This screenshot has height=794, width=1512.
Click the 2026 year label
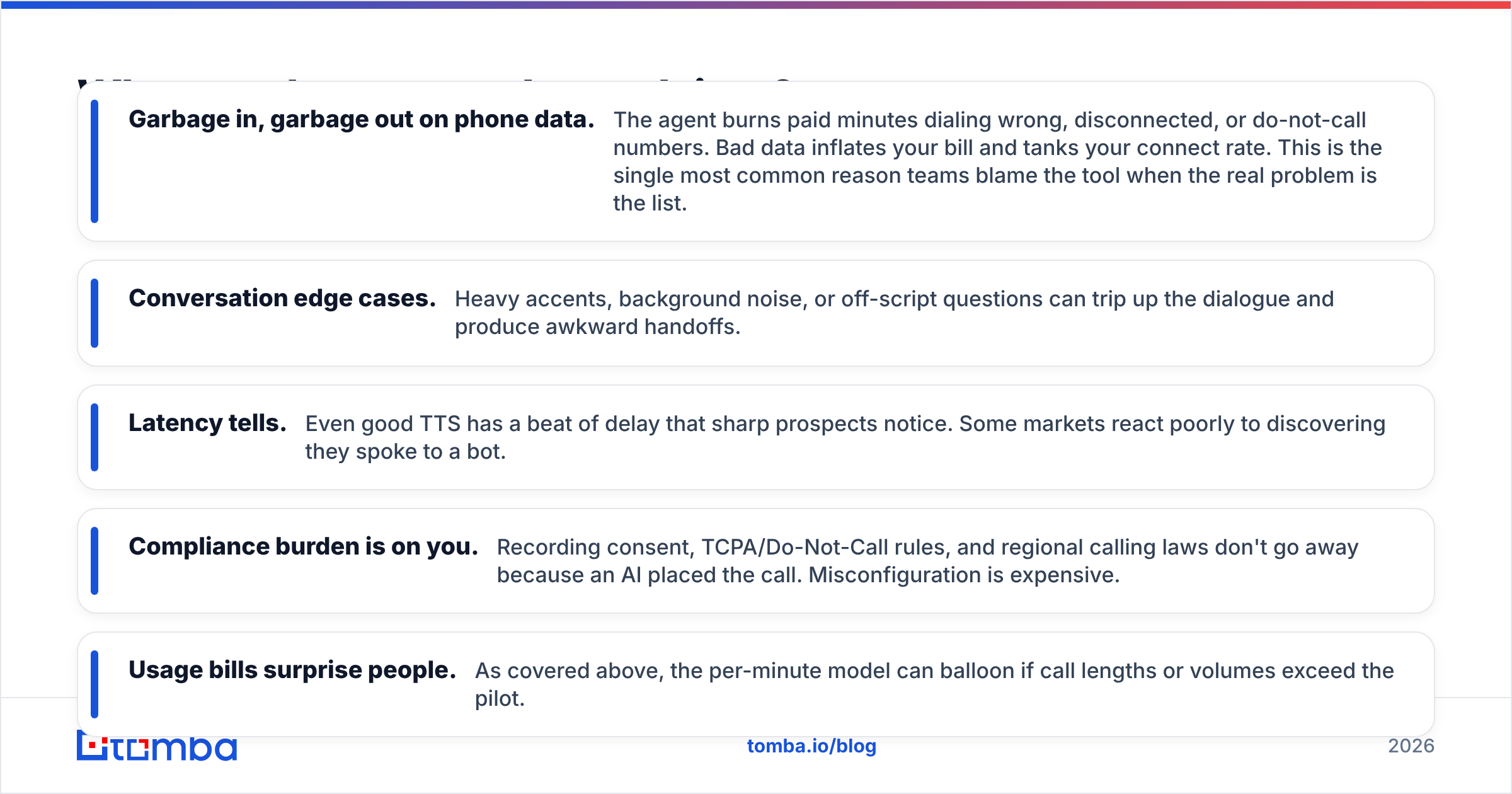point(1411,746)
